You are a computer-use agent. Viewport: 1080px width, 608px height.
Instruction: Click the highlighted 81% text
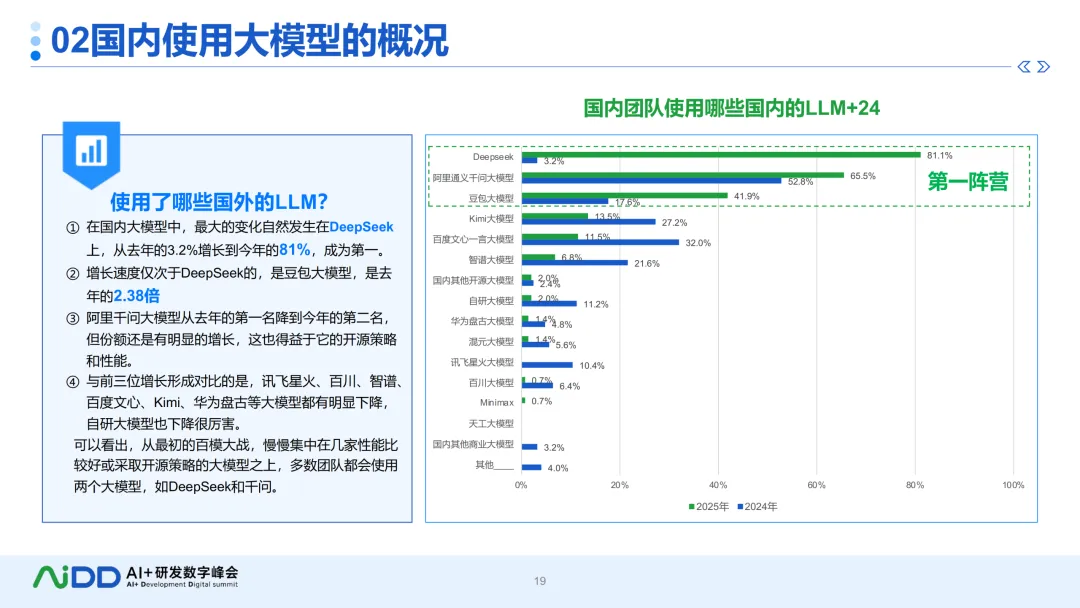coord(295,250)
